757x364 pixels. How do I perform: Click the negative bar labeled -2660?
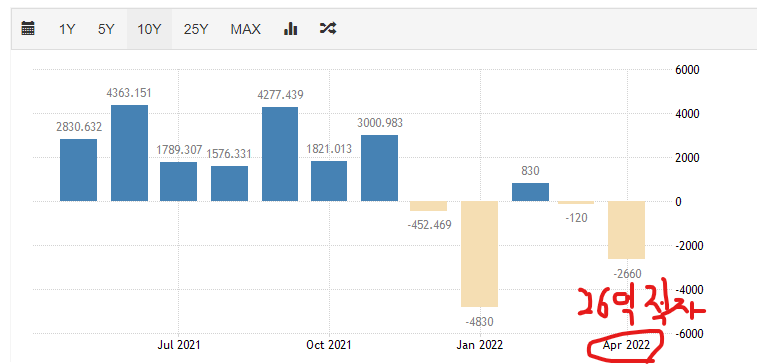pos(627,230)
